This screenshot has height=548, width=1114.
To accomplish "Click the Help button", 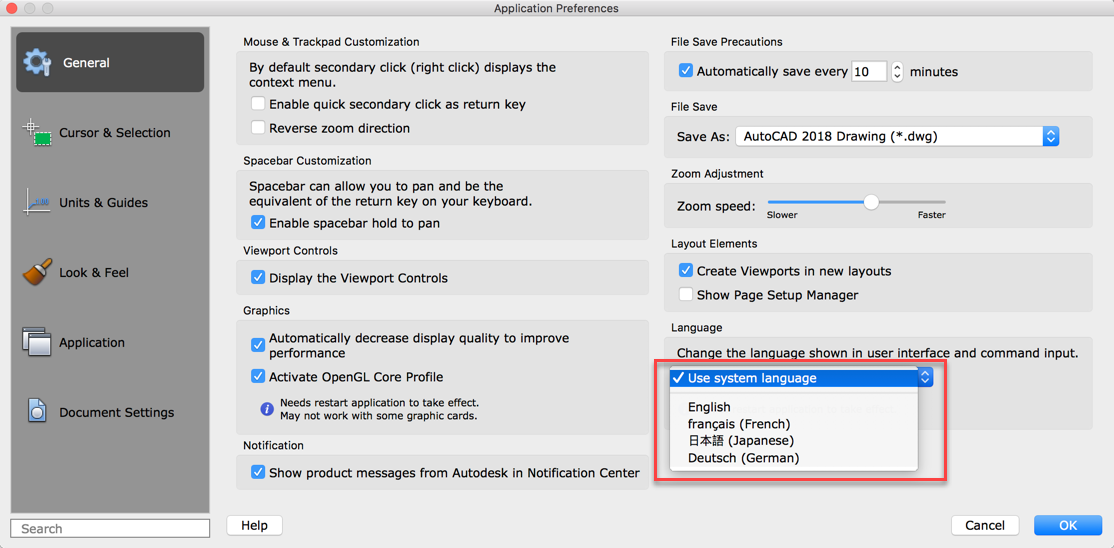I will (x=254, y=525).
